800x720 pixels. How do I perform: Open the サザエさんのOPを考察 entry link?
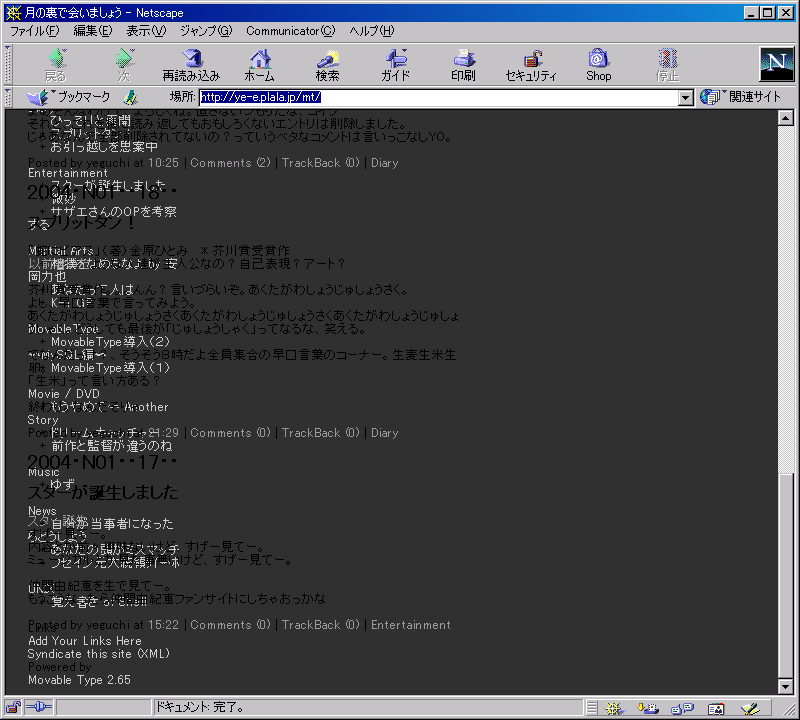pos(113,211)
